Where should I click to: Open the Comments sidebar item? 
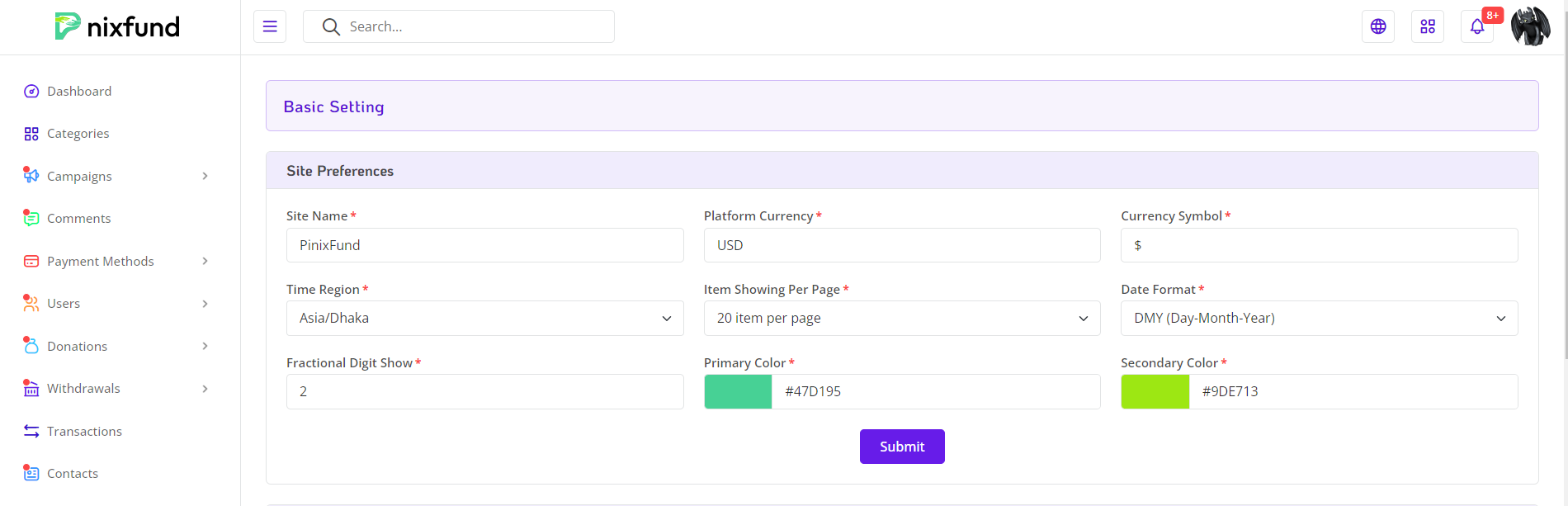tap(78, 219)
